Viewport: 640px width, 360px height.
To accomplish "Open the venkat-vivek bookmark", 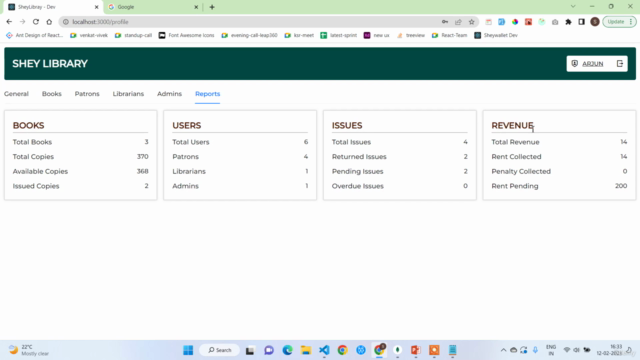I will [x=89, y=36].
